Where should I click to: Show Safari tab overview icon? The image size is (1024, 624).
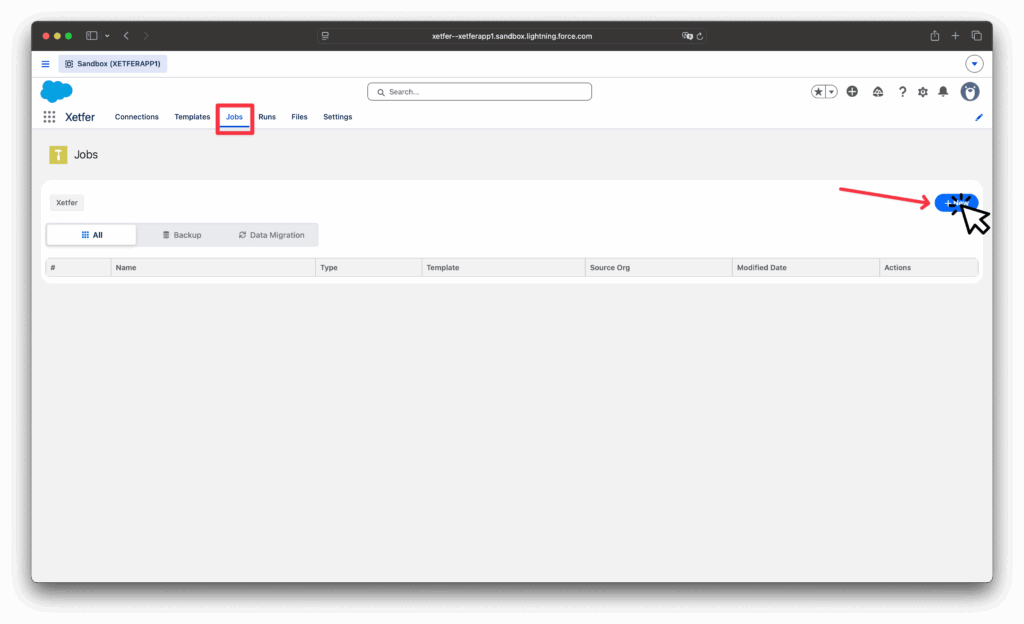point(977,35)
